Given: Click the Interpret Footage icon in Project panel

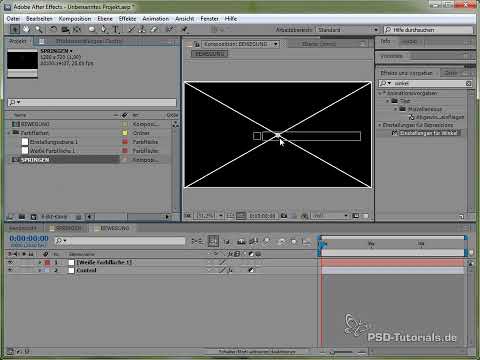Looking at the screenshot, I should (x=10, y=217).
